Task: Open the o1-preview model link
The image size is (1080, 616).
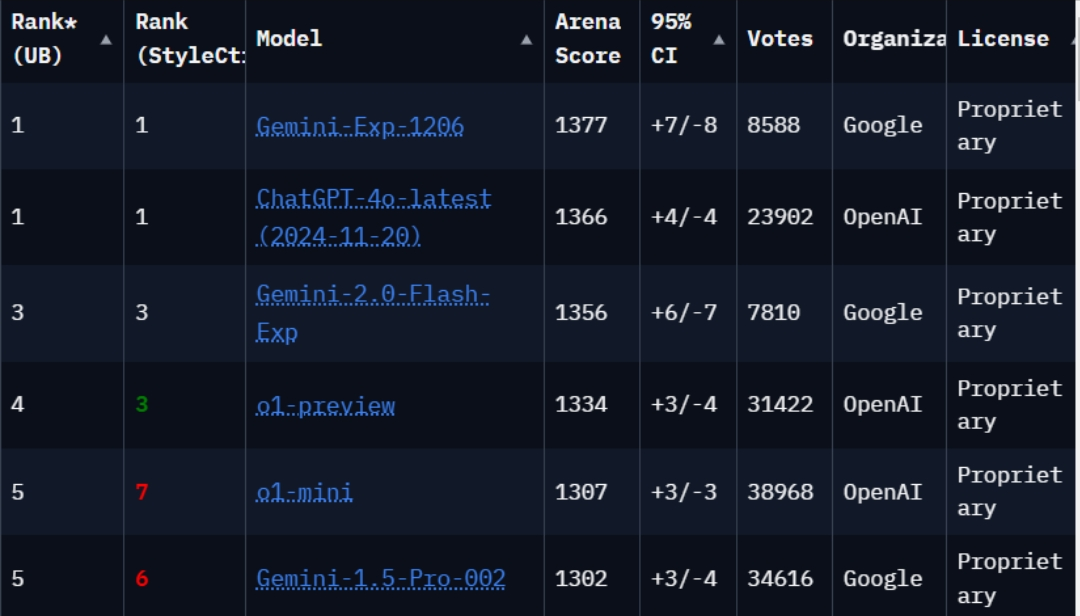Action: (x=325, y=405)
